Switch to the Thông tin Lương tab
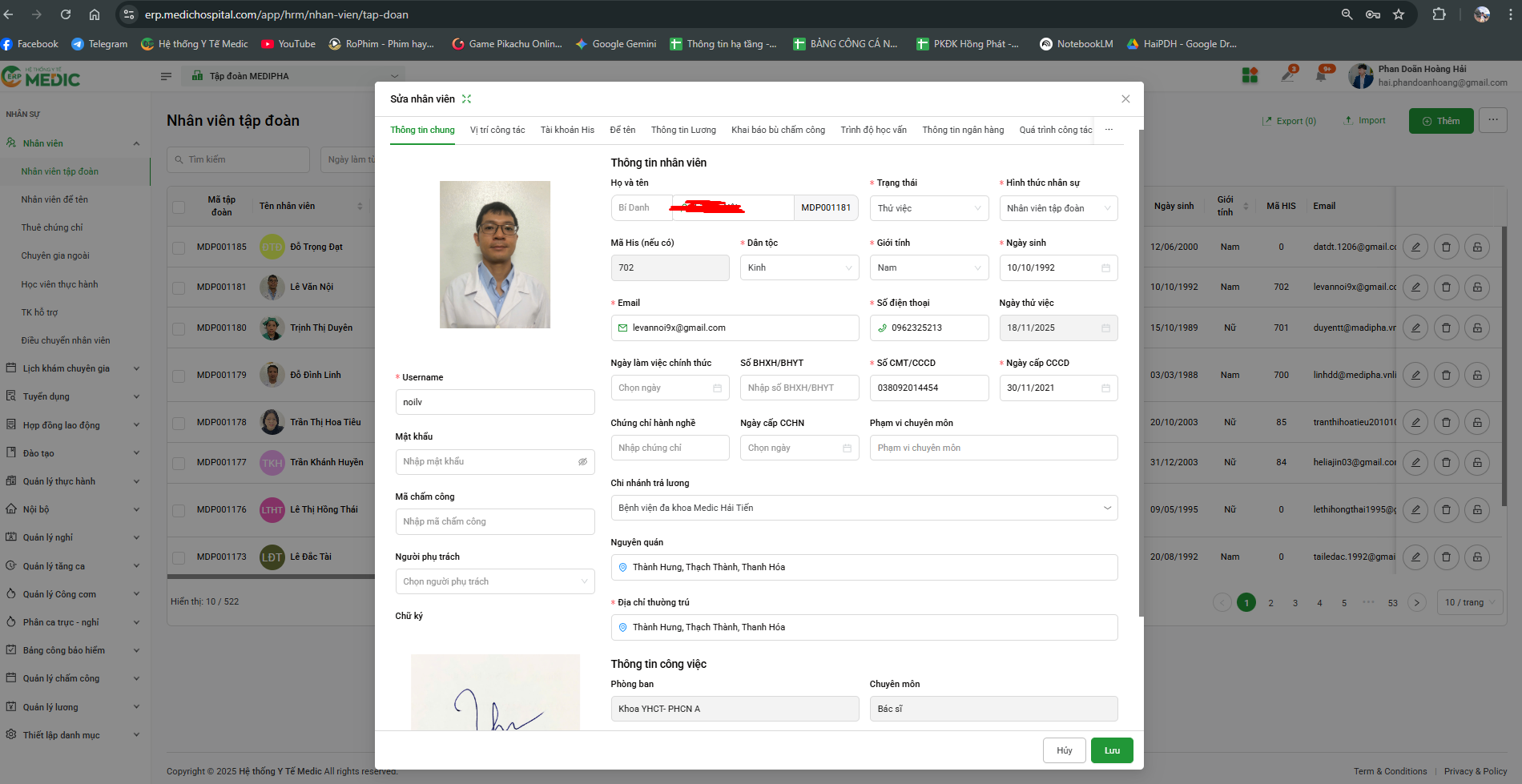1522x784 pixels. pyautogui.click(x=683, y=130)
